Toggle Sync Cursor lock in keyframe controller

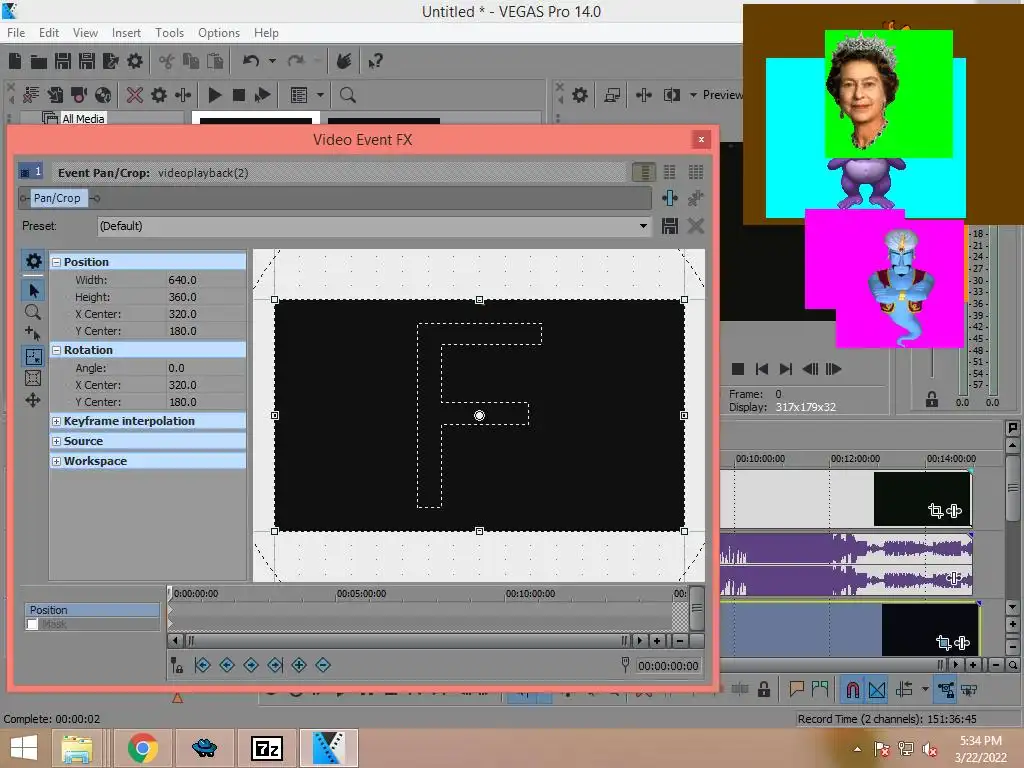click(177, 665)
